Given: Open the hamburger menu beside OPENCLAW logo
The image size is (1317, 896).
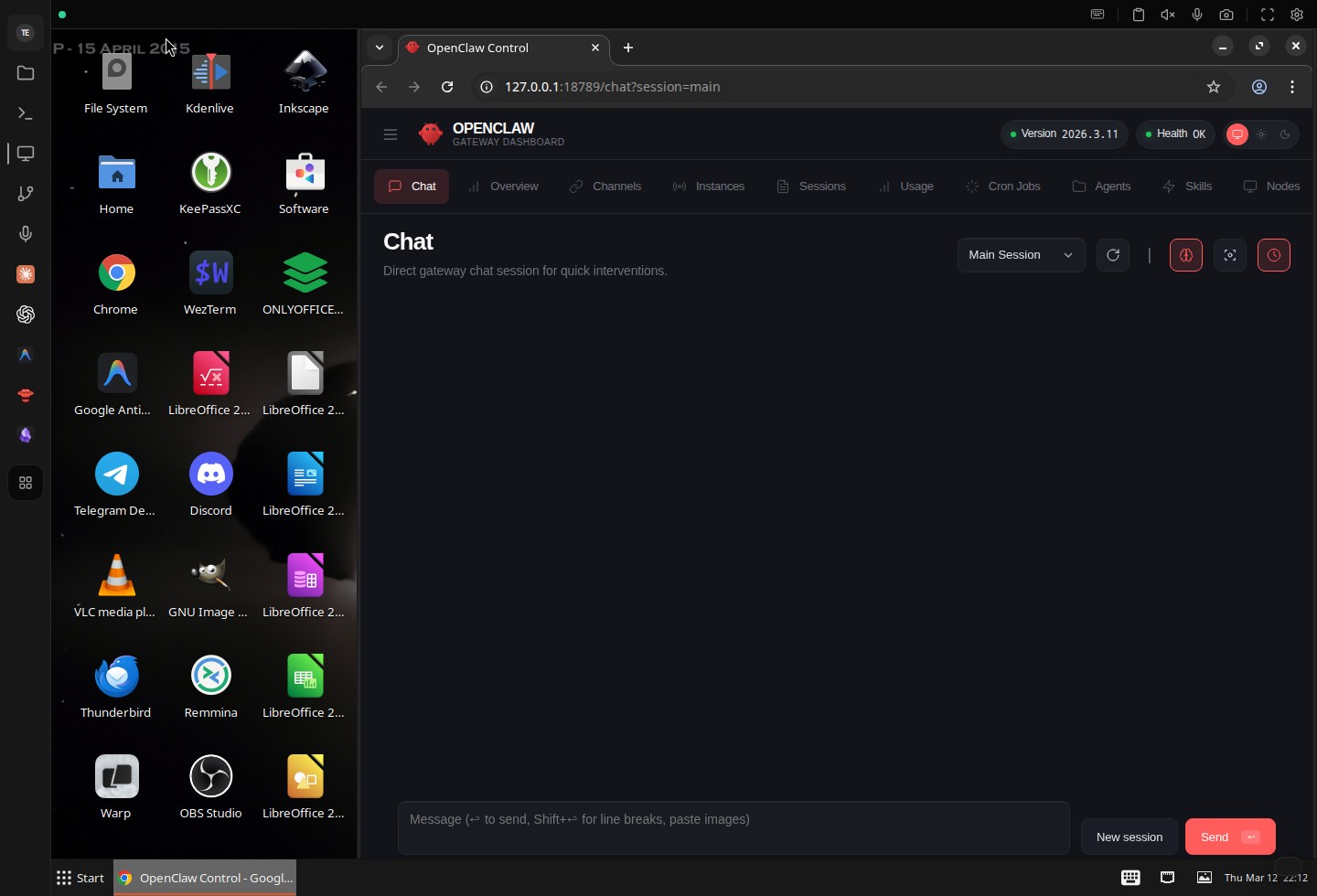Looking at the screenshot, I should [x=391, y=134].
